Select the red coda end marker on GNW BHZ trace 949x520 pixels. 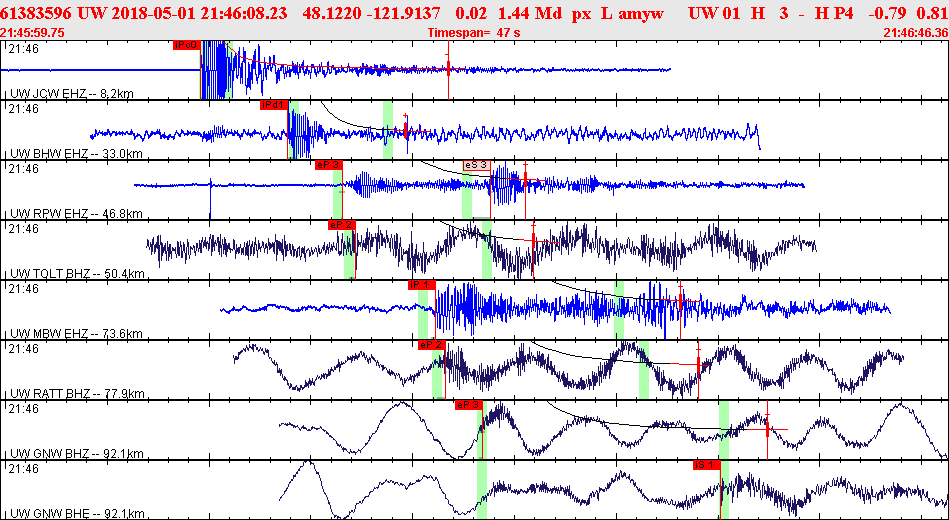pos(767,429)
